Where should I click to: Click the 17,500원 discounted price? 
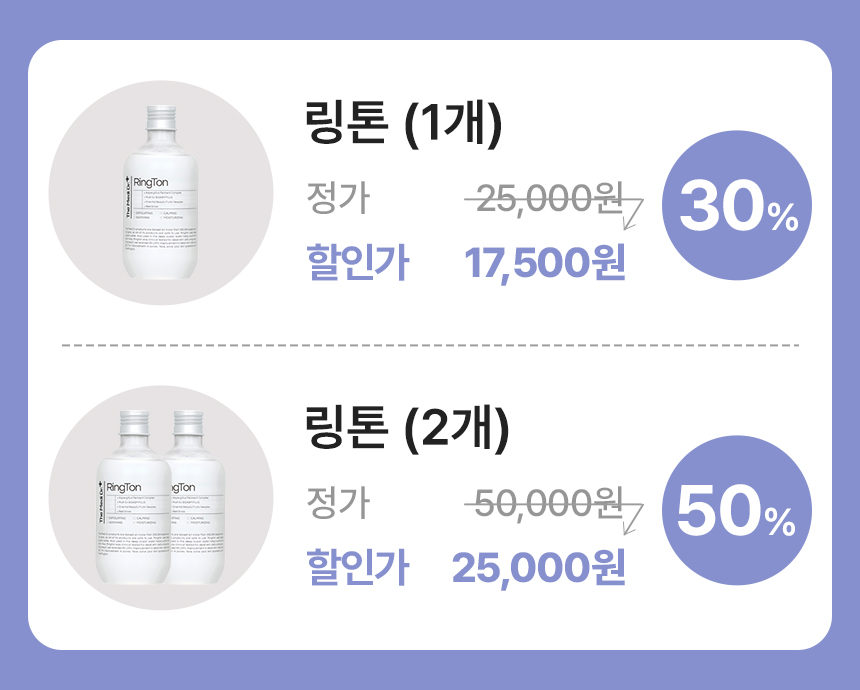tap(544, 263)
